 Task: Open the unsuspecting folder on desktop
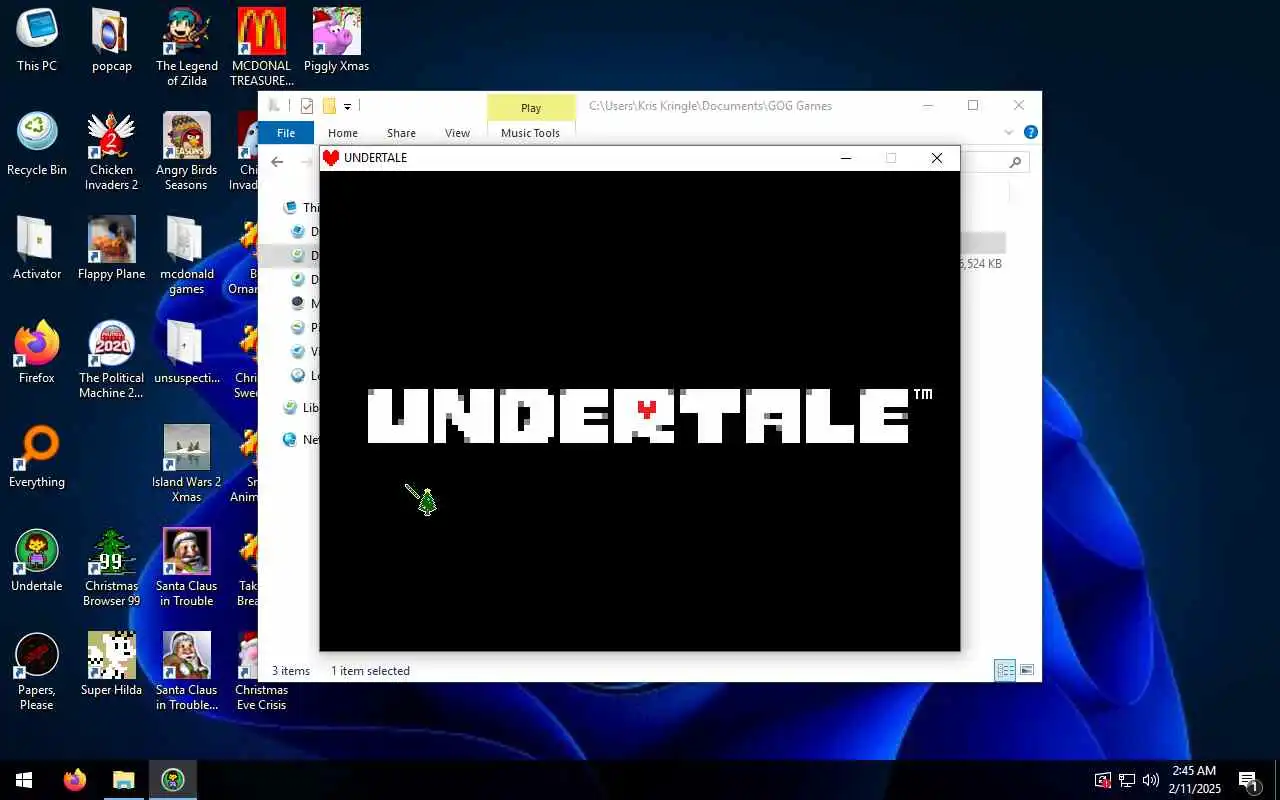186,353
